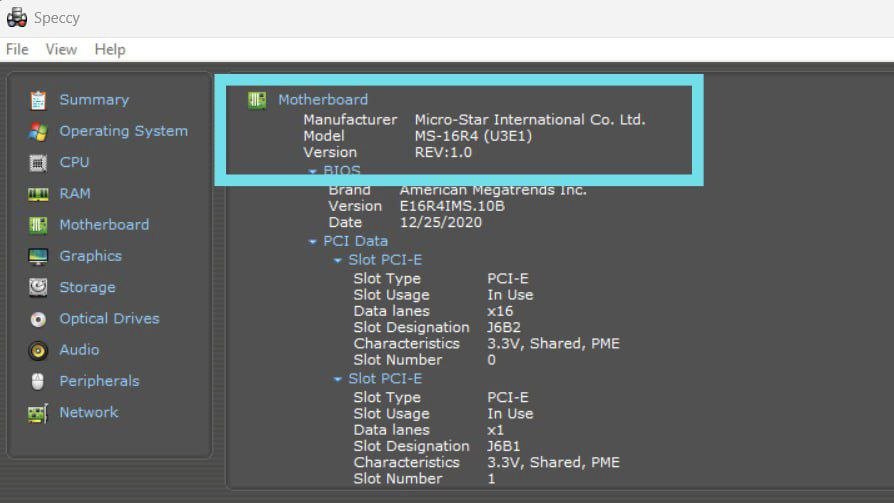Viewport: 894px width, 503px height.
Task: Select Motherboard in the sidebar
Action: [x=104, y=225]
